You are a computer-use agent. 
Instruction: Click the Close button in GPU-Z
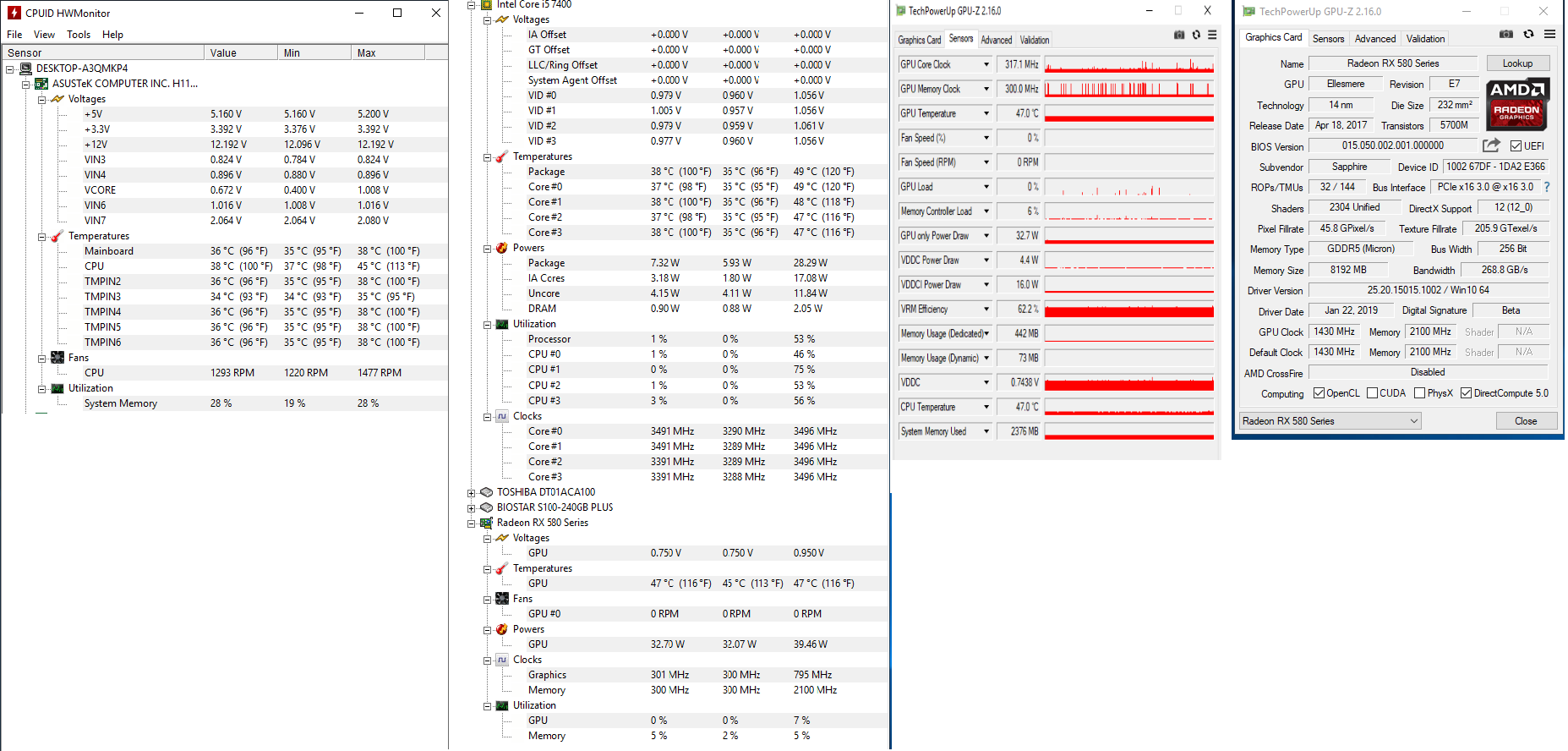[1526, 421]
